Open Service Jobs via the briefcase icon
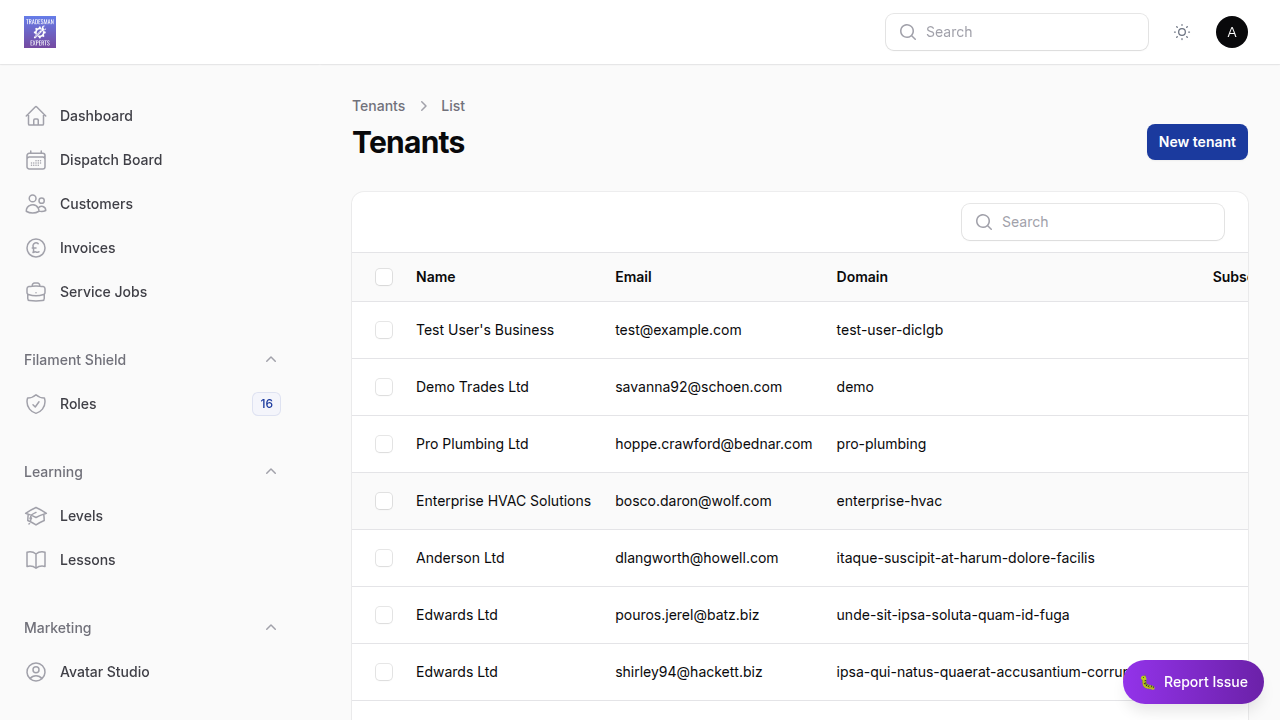 [36, 291]
